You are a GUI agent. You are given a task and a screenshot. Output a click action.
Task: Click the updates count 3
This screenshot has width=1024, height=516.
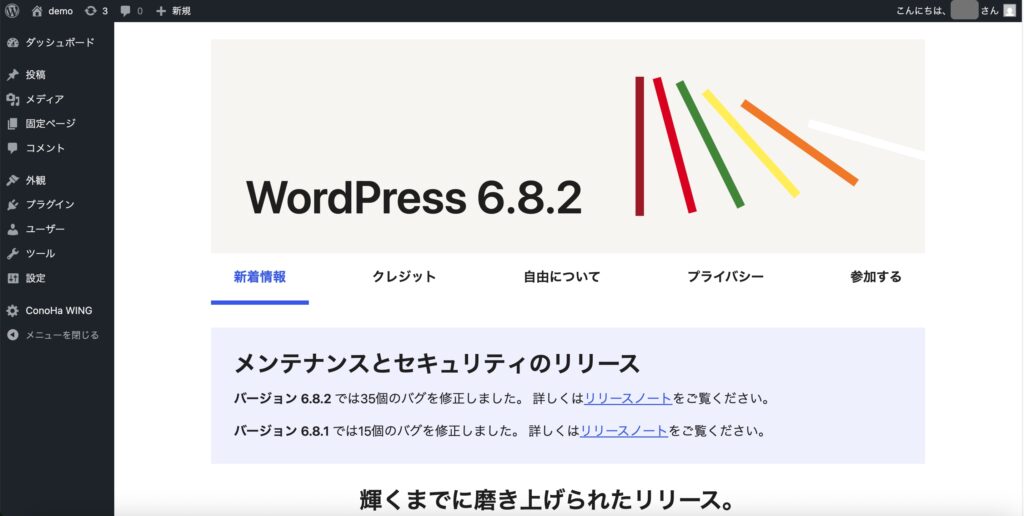[105, 11]
